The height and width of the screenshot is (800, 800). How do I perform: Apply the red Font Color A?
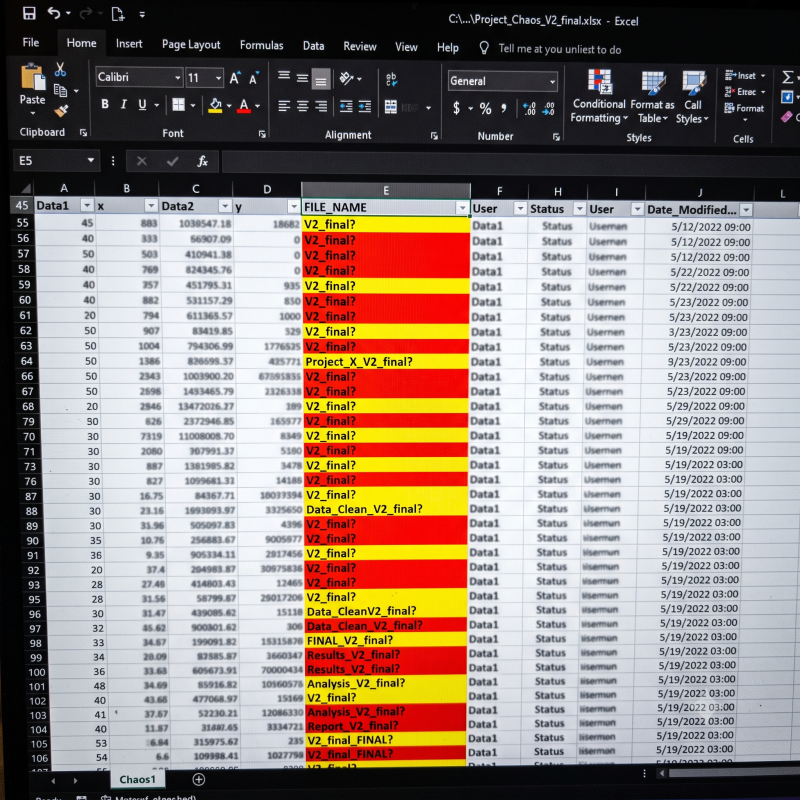click(x=244, y=106)
